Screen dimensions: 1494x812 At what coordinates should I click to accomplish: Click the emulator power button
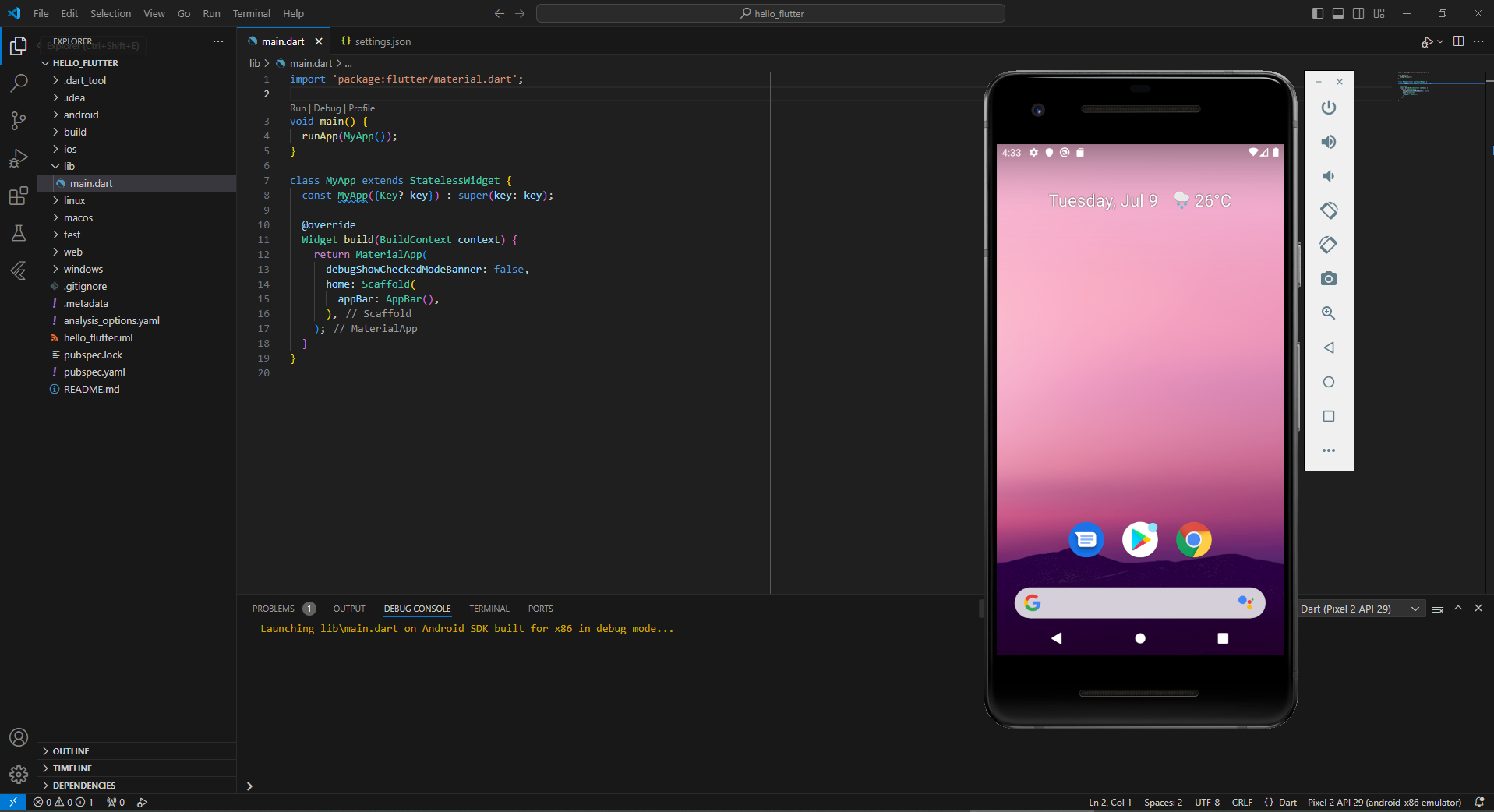[1329, 108]
